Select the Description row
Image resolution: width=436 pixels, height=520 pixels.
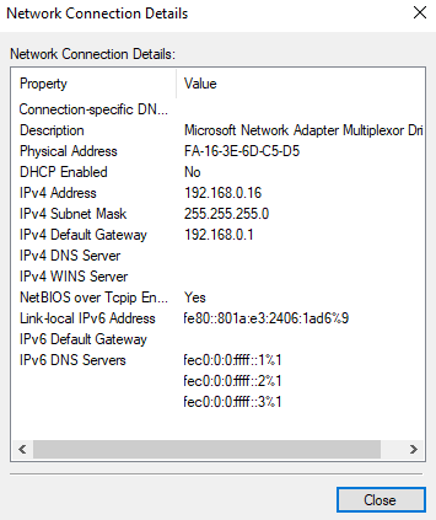(x=218, y=130)
